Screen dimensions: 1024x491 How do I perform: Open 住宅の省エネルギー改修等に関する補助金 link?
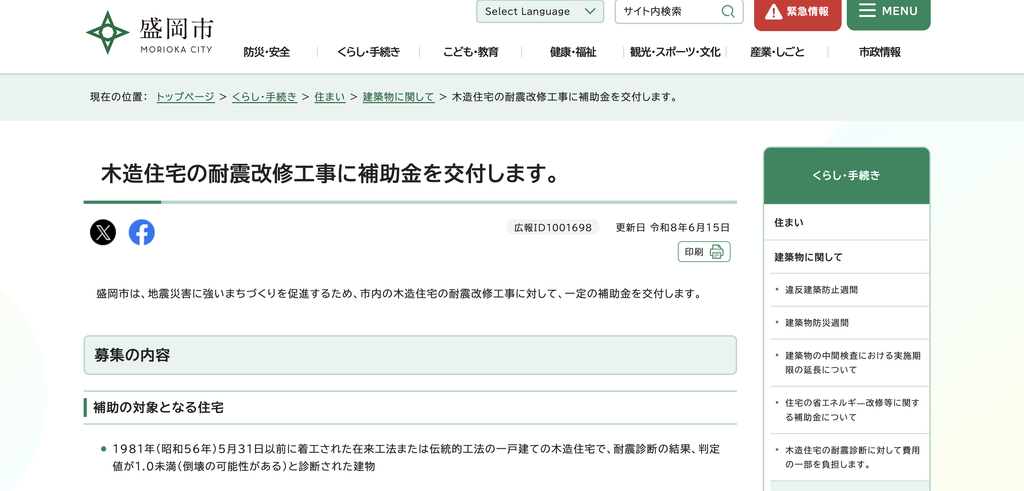coord(852,410)
